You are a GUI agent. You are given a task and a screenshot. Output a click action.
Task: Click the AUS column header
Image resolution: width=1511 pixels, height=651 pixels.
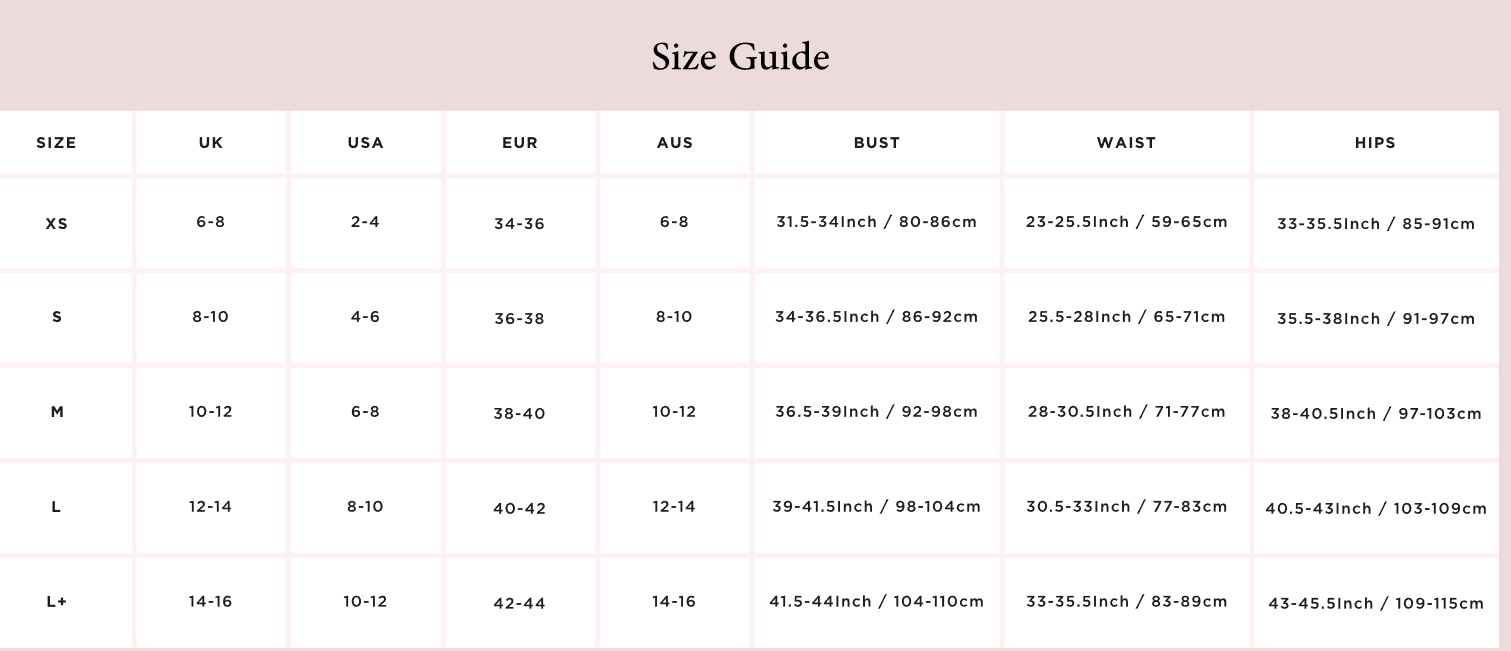pos(675,143)
